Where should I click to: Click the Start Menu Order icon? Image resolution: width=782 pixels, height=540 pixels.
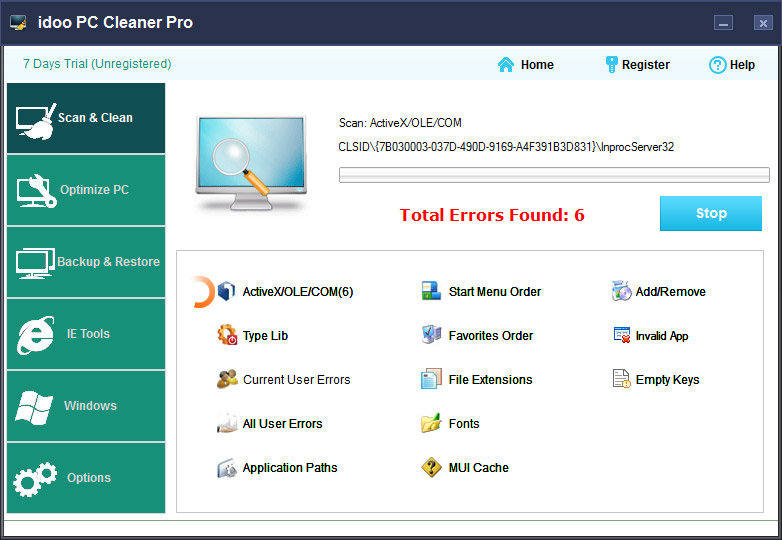coord(431,292)
